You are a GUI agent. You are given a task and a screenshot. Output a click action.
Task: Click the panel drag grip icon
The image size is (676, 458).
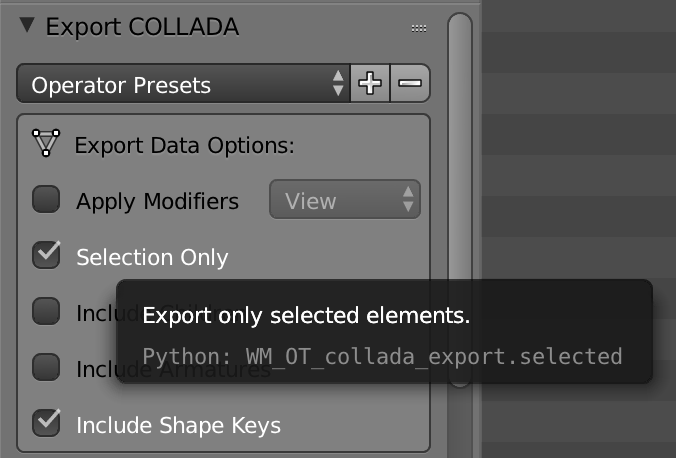419,29
